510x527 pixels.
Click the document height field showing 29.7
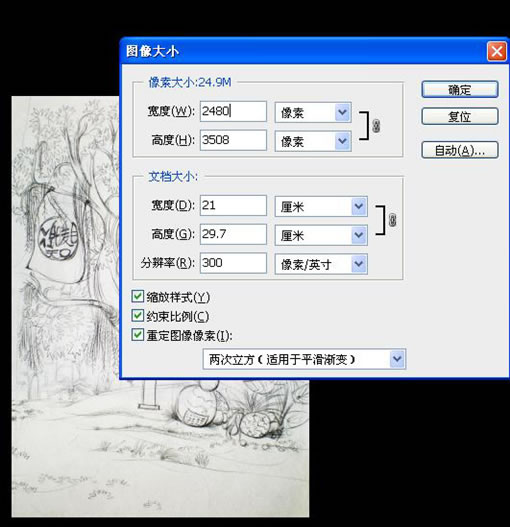click(233, 234)
